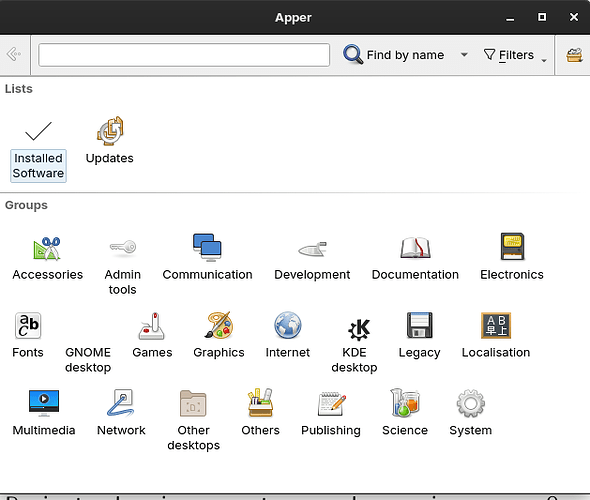Open the Graphics palette group
The image size is (590, 500).
point(219,335)
